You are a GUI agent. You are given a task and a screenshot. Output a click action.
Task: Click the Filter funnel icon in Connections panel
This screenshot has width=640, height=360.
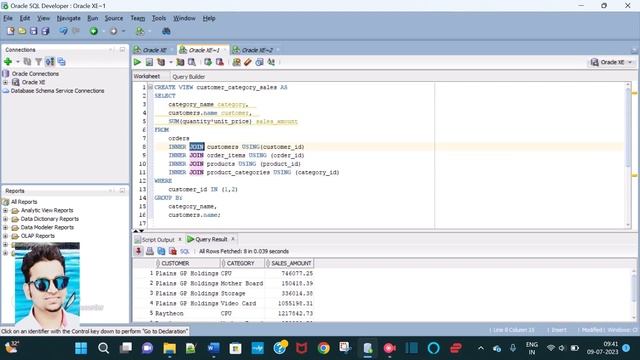click(38, 62)
